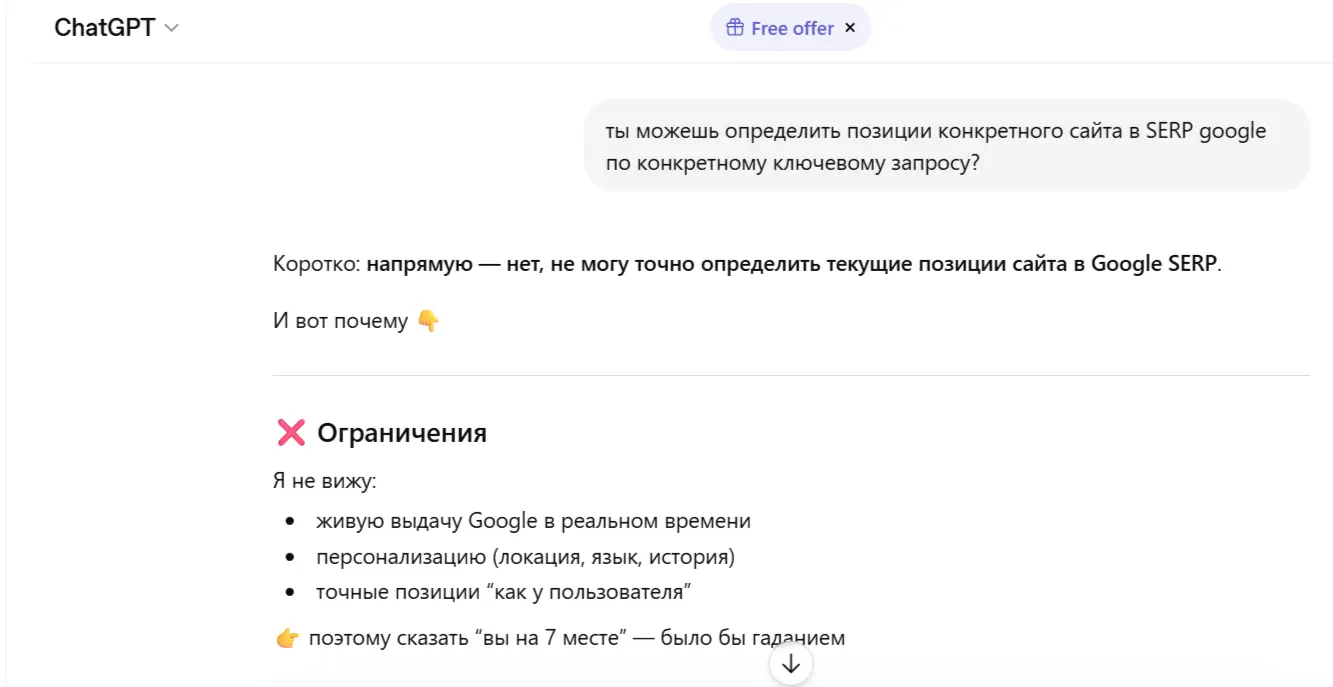Image resolution: width=1333 pixels, height=687 pixels.
Task: Click the pointing-right emoji before 'поэтому сказать'
Action: [x=287, y=638]
